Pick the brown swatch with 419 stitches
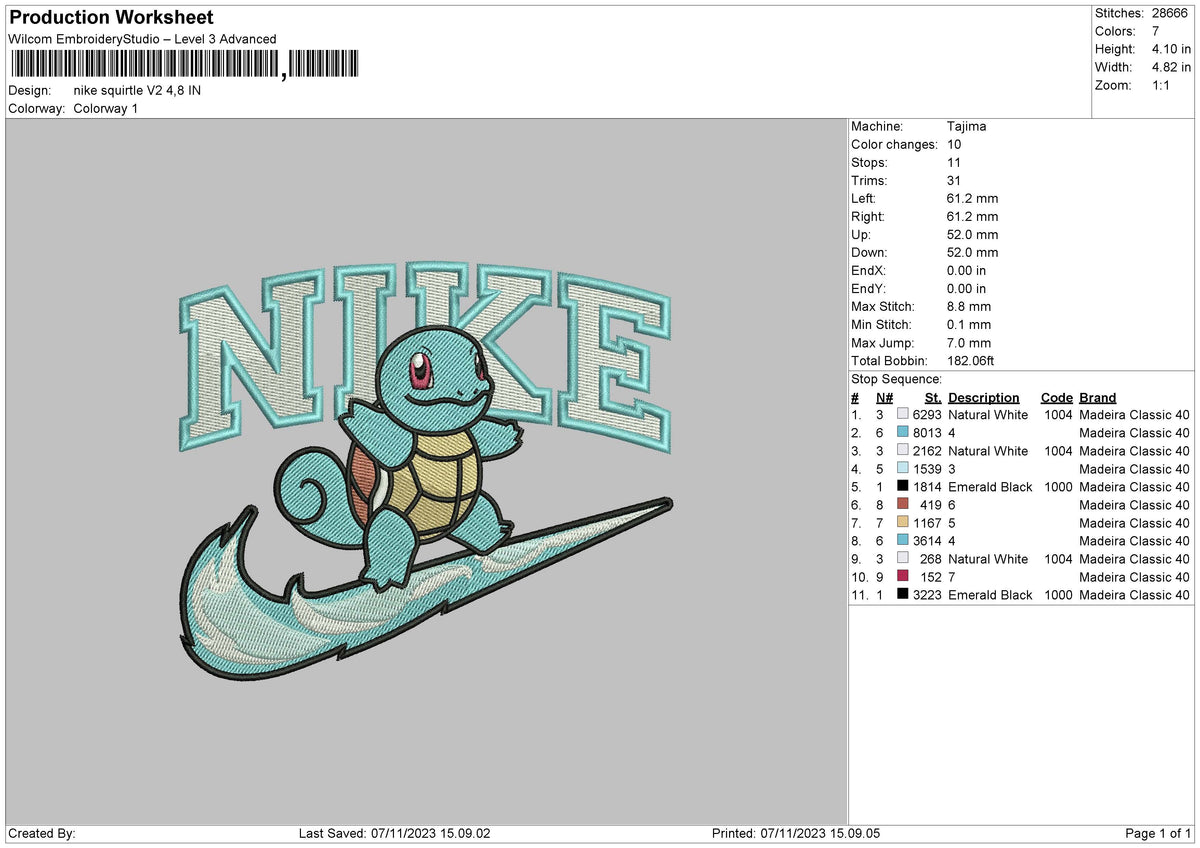This screenshot has width=1200, height=848. [903, 504]
